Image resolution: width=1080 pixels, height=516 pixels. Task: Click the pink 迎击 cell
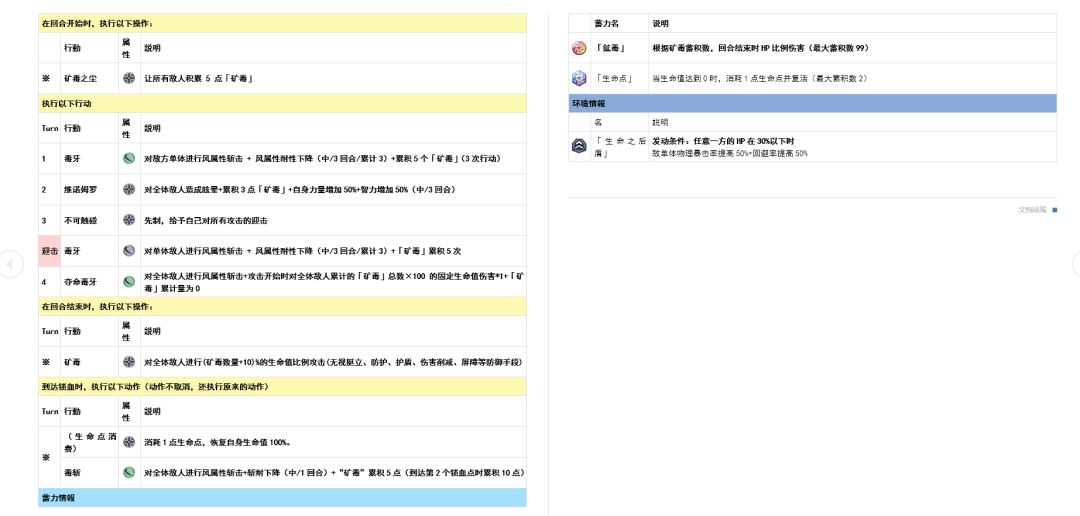pyautogui.click(x=50, y=251)
